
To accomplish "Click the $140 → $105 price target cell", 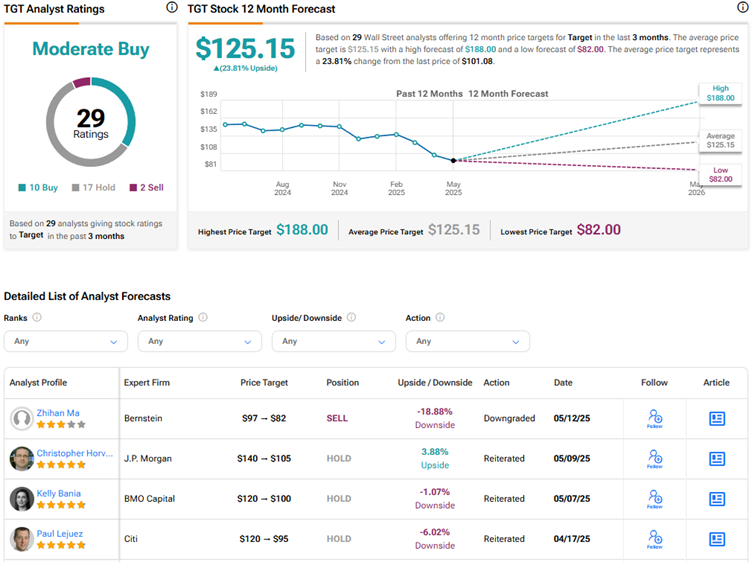I will [264, 458].
